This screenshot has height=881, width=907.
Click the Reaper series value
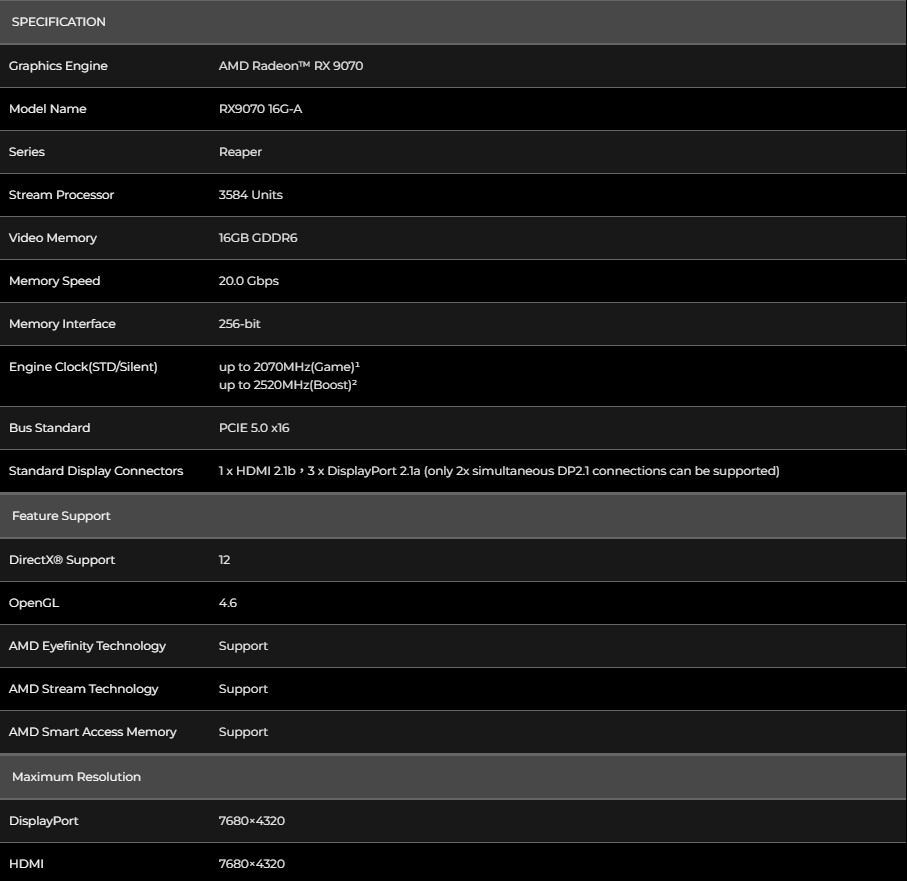point(239,152)
